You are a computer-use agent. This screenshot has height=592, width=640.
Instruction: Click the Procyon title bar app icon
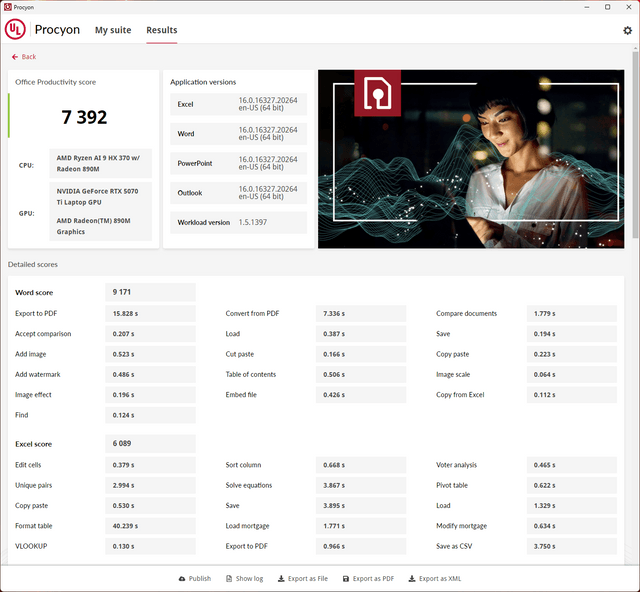[x=7, y=7]
